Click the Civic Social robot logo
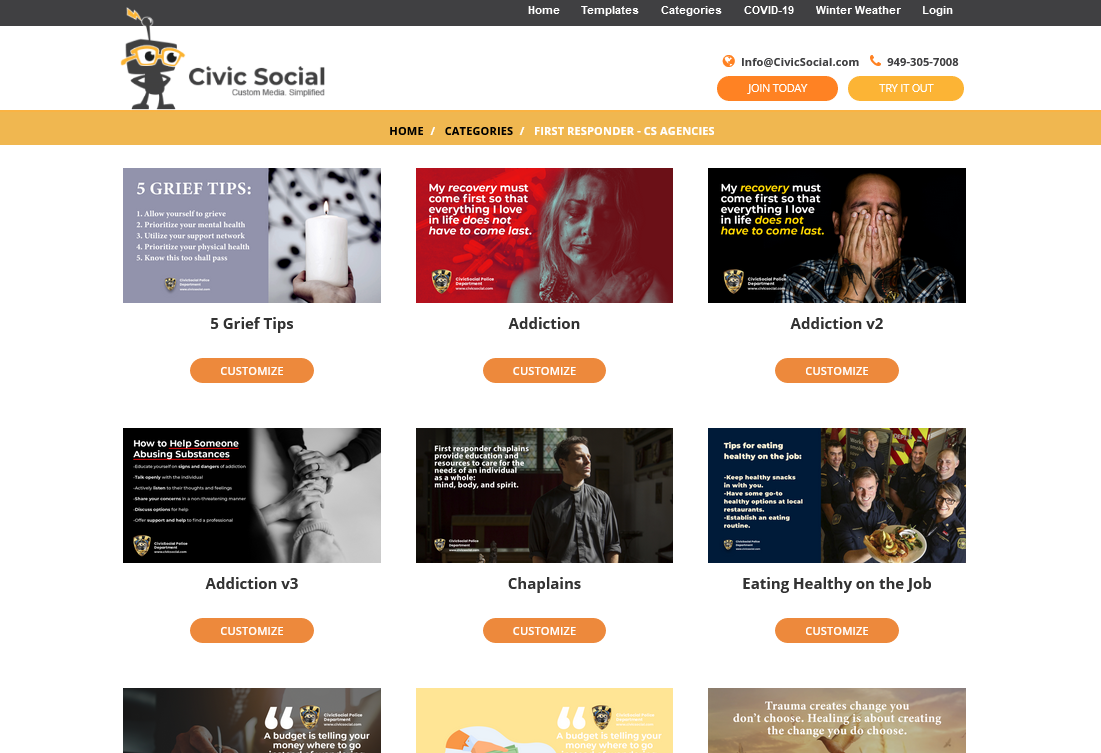Screen dimensions: 1101x753 [223, 58]
